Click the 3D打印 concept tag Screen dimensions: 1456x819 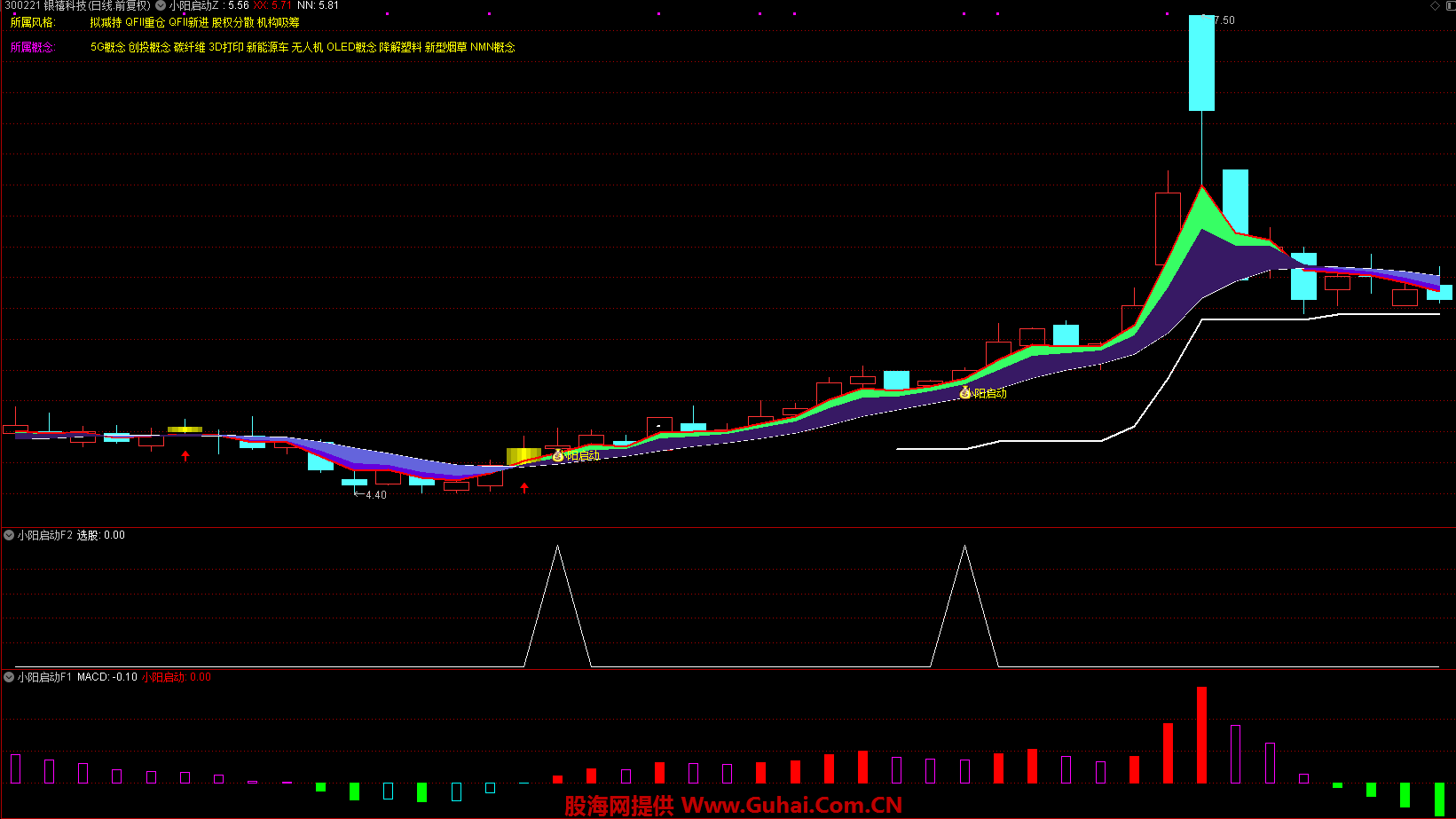226,47
